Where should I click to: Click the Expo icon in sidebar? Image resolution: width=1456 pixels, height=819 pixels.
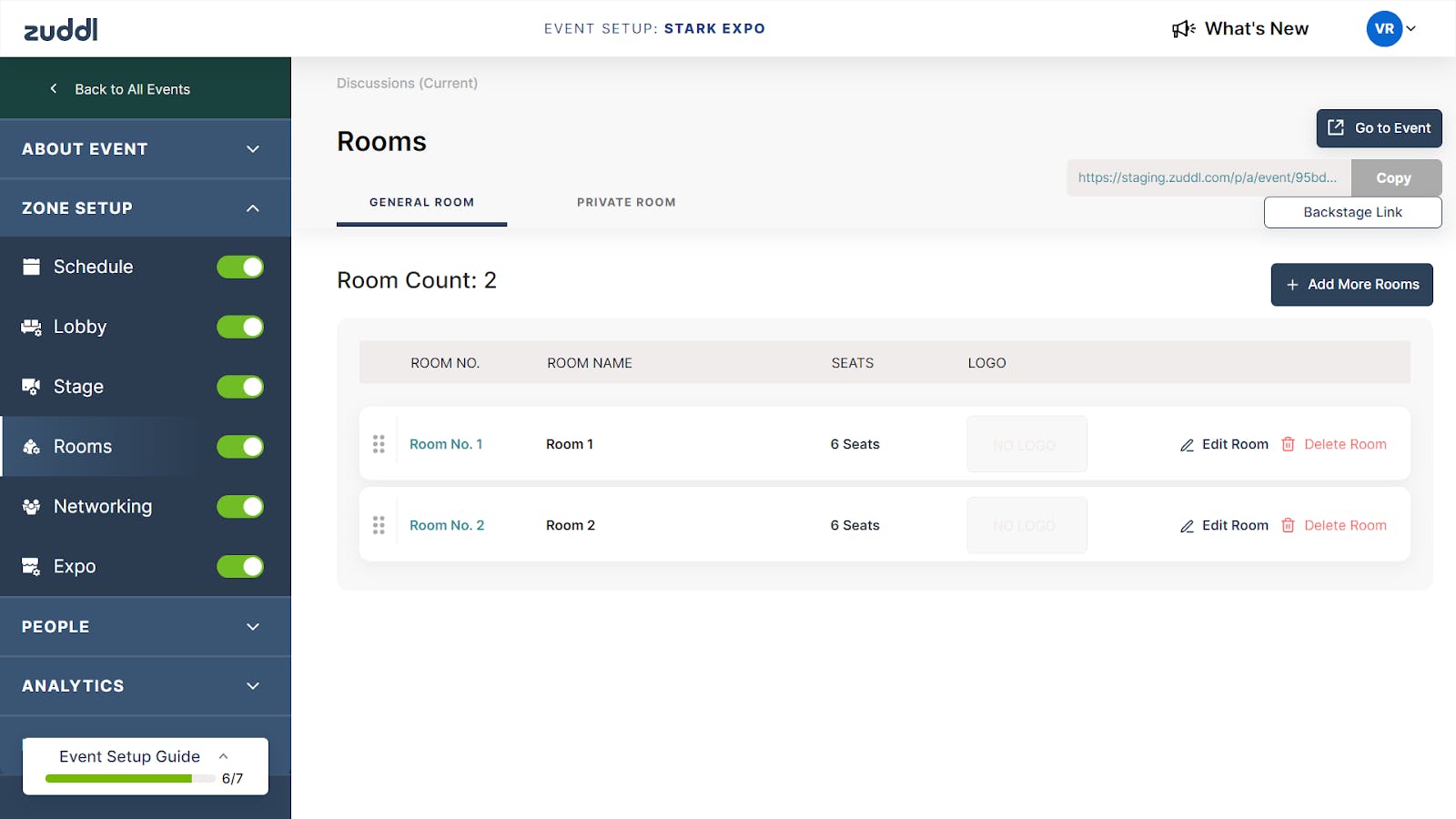31,567
